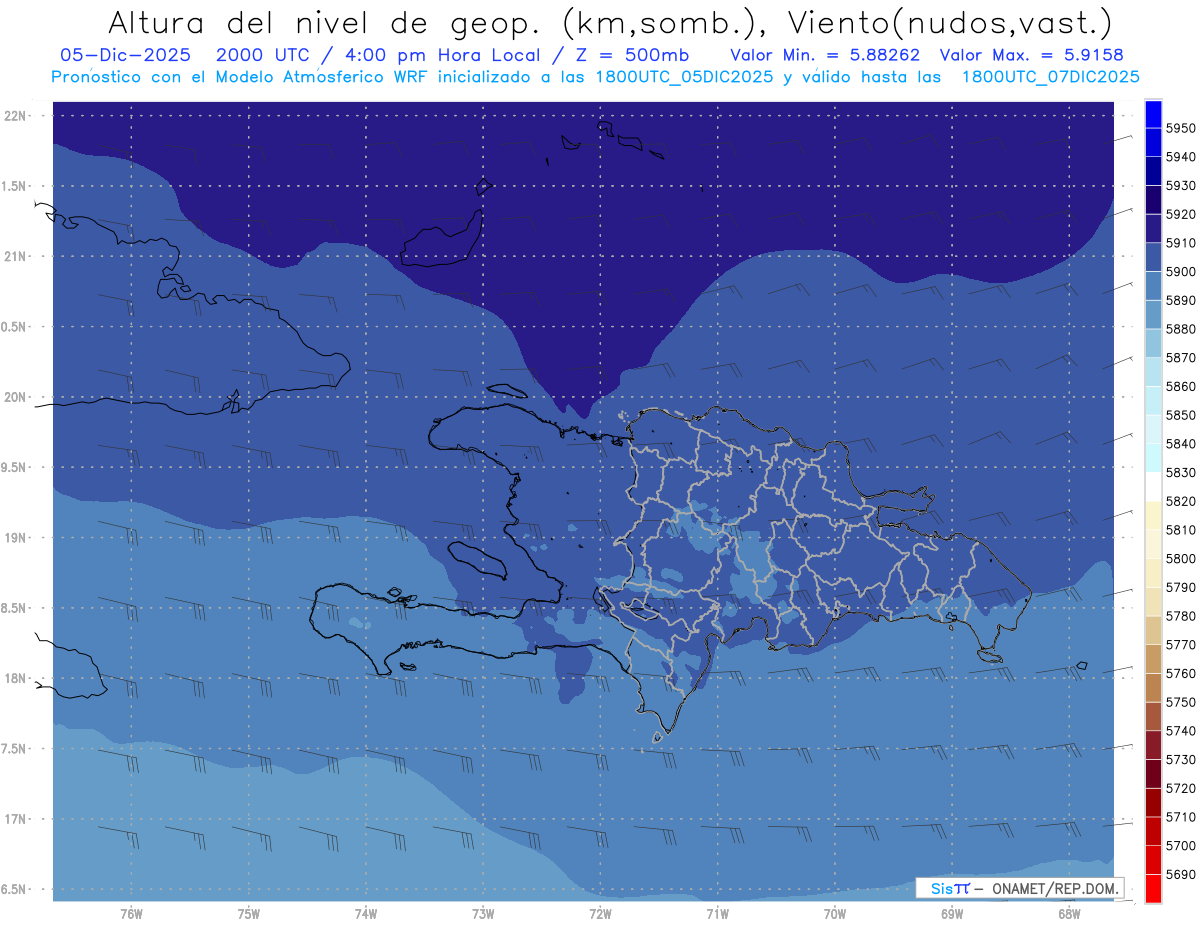Click the '71W' longitude label
The image size is (1200, 927).
click(x=717, y=914)
